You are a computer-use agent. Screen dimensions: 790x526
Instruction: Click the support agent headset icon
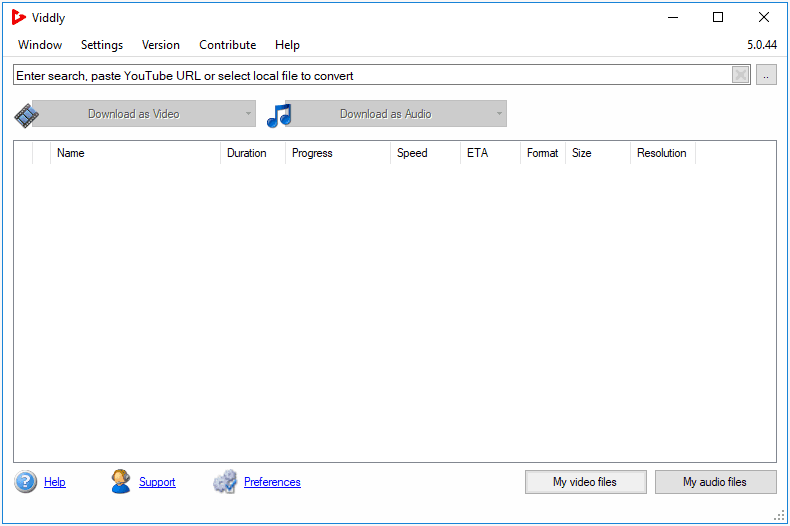(121, 481)
